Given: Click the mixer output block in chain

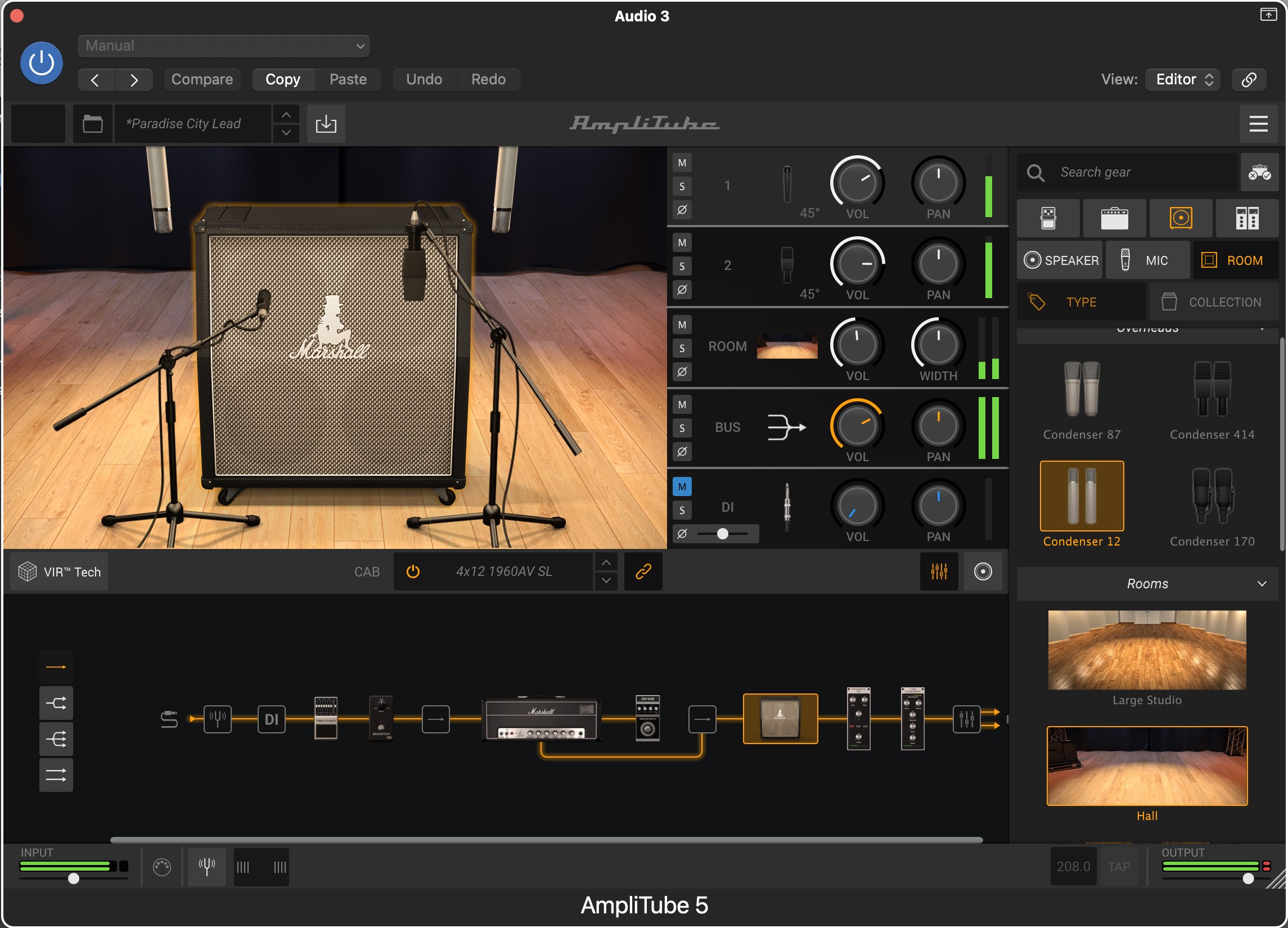Looking at the screenshot, I should pyautogui.click(x=966, y=719).
